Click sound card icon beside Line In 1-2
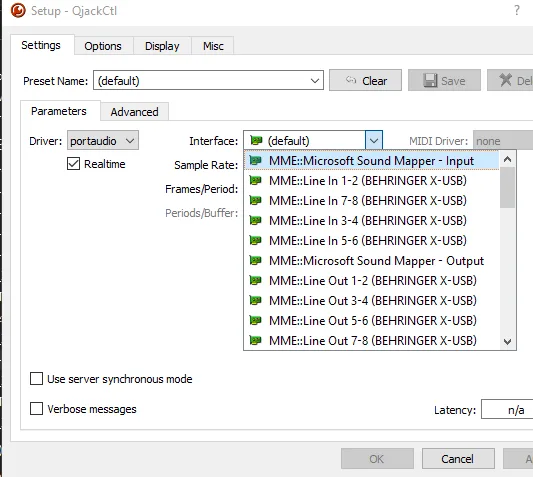 tap(255, 180)
